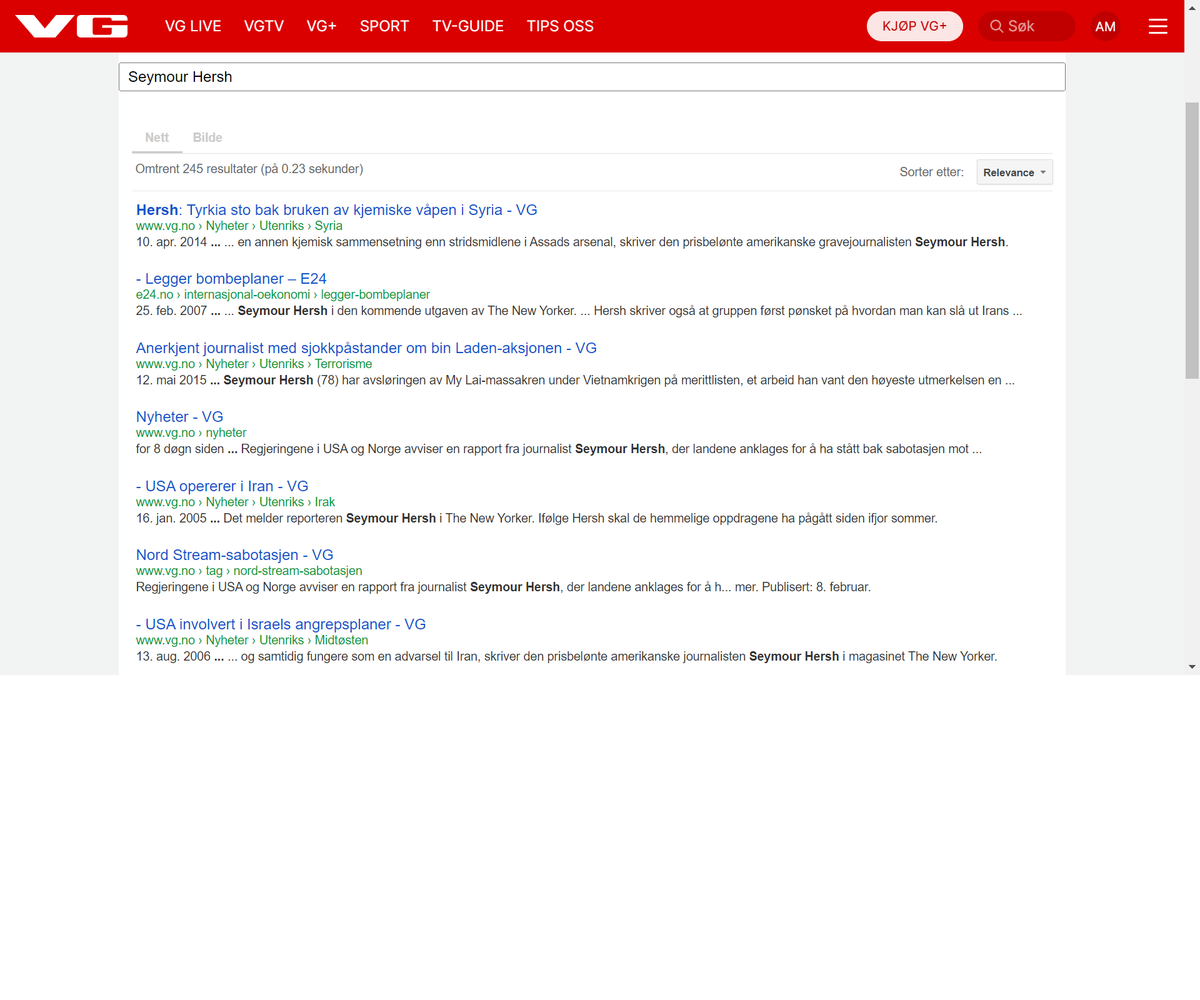Click the www.vg.no › nyheter URL line
The height and width of the screenshot is (1000, 1200).
pos(191,433)
